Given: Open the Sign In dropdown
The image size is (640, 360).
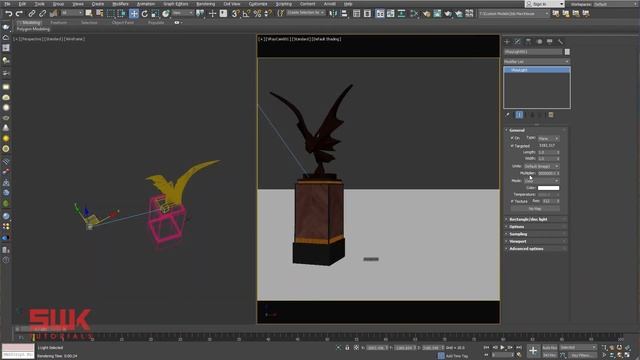Looking at the screenshot, I should coord(544,4).
